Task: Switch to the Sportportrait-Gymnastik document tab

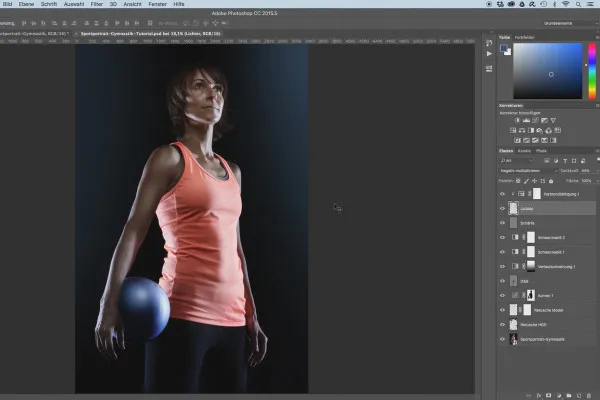Action: [34, 34]
